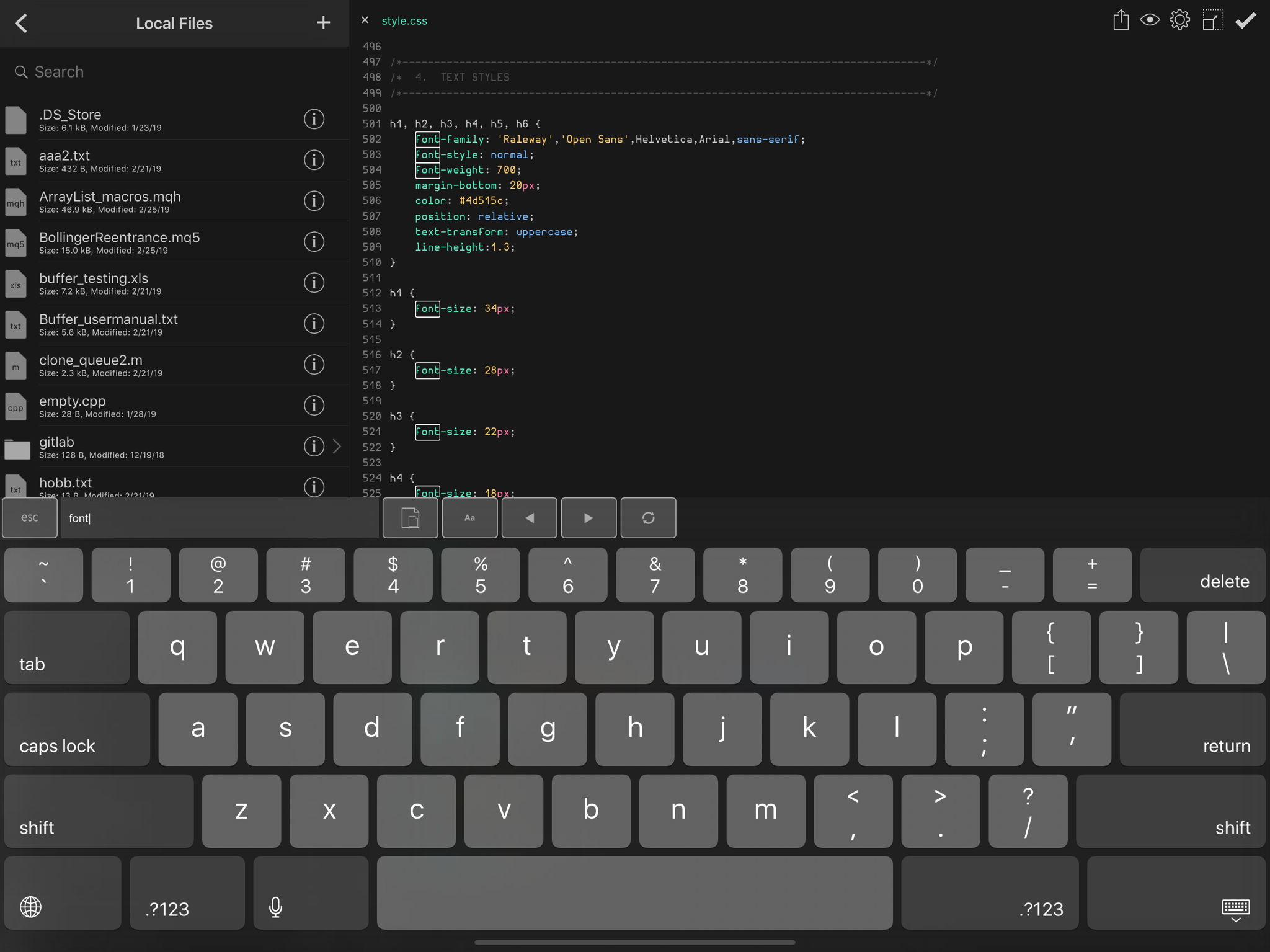The width and height of the screenshot is (1270, 952).
Task: Switch keyboard language with globe key
Action: [x=63, y=893]
